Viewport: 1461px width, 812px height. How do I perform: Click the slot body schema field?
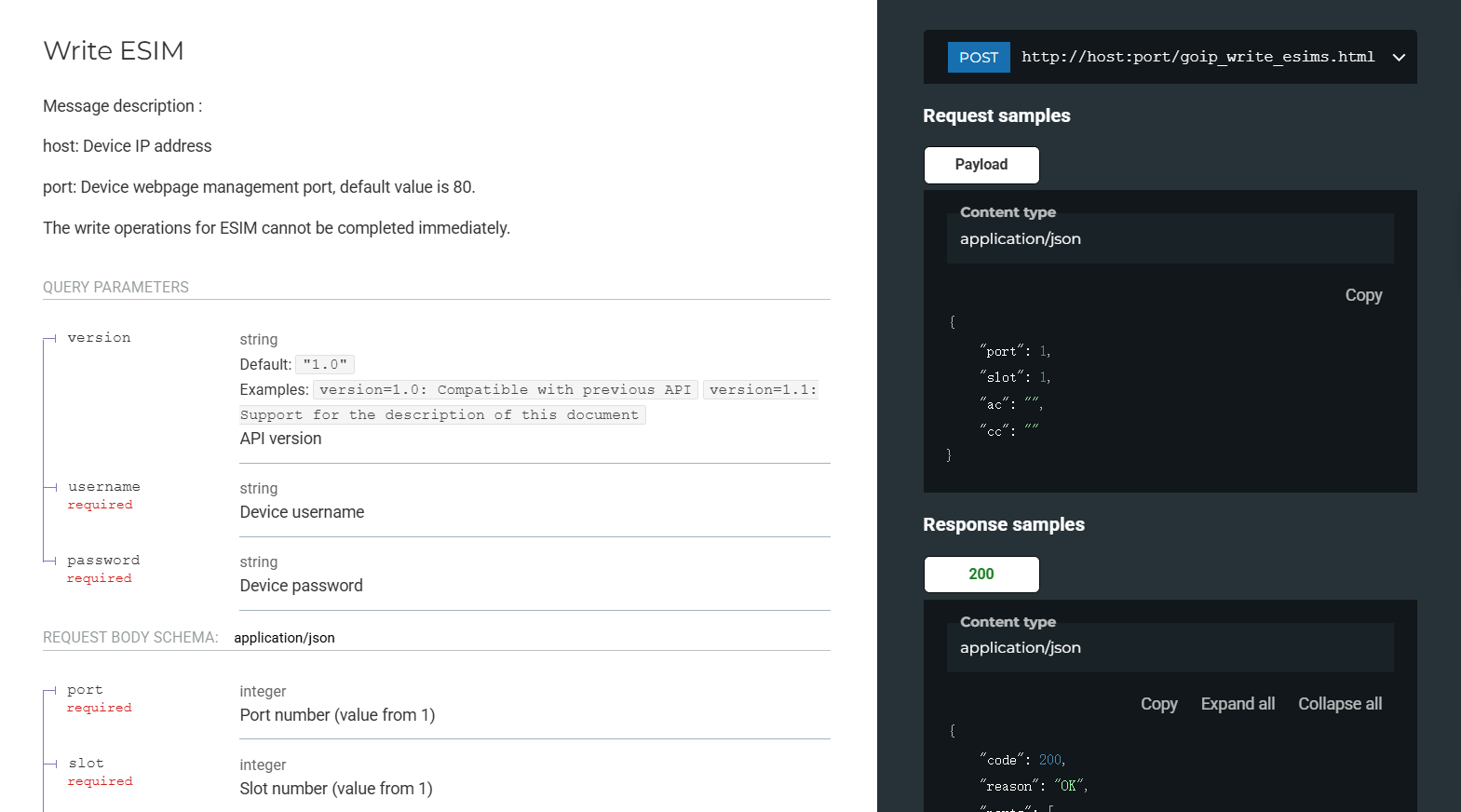pyautogui.click(x=86, y=764)
